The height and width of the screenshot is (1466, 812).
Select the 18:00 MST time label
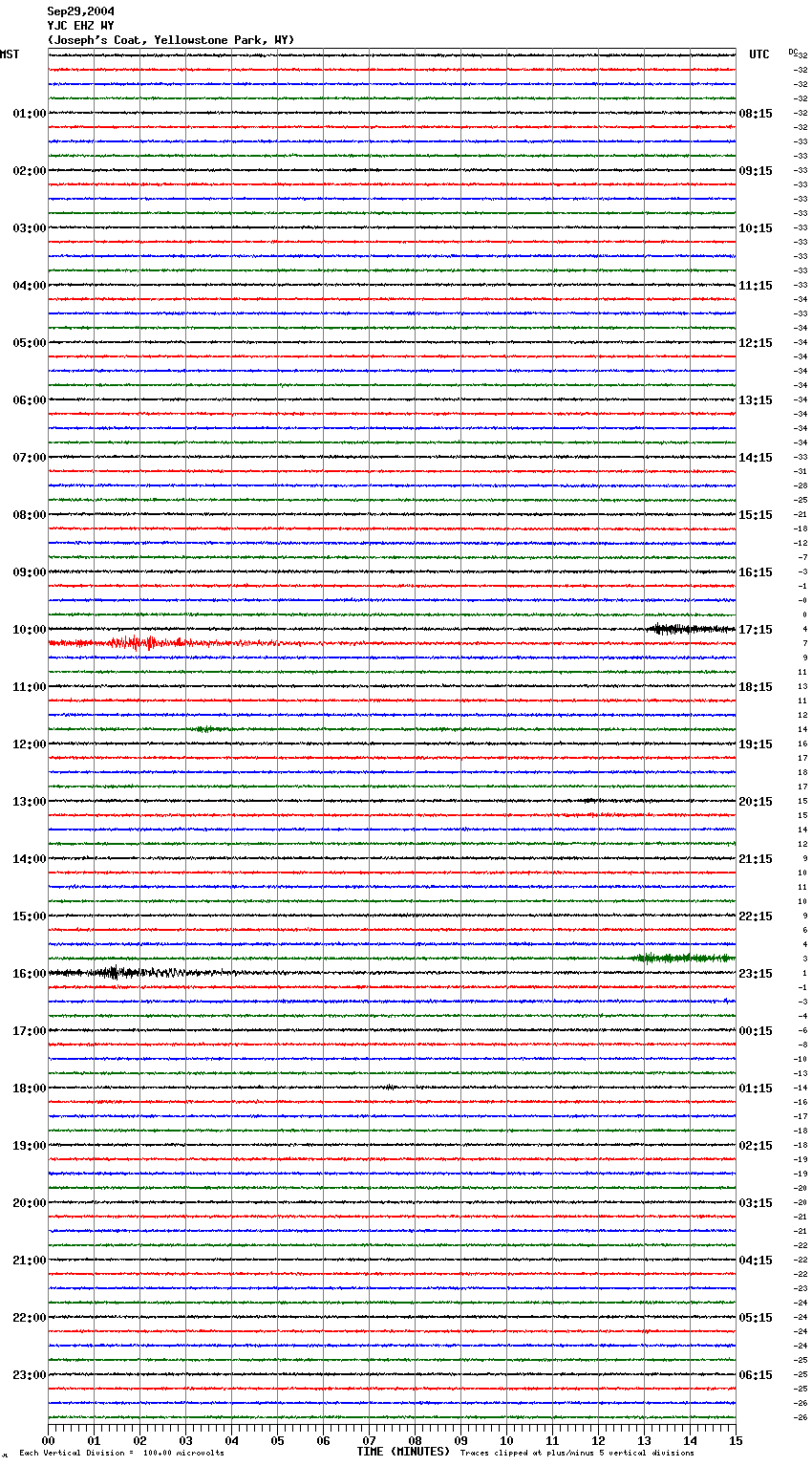point(30,1089)
